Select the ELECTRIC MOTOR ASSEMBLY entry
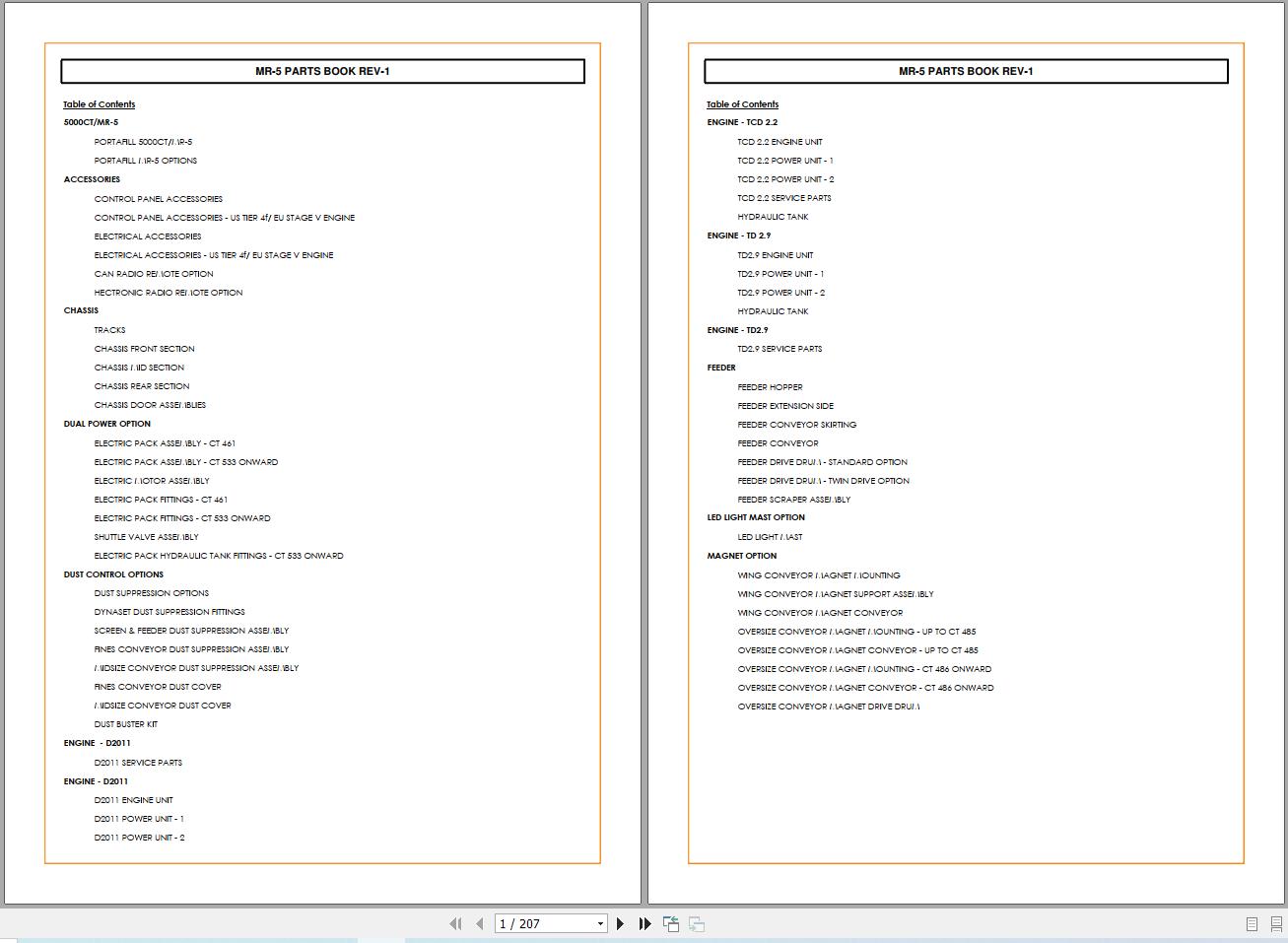This screenshot has height=943, width=1288. tap(152, 481)
